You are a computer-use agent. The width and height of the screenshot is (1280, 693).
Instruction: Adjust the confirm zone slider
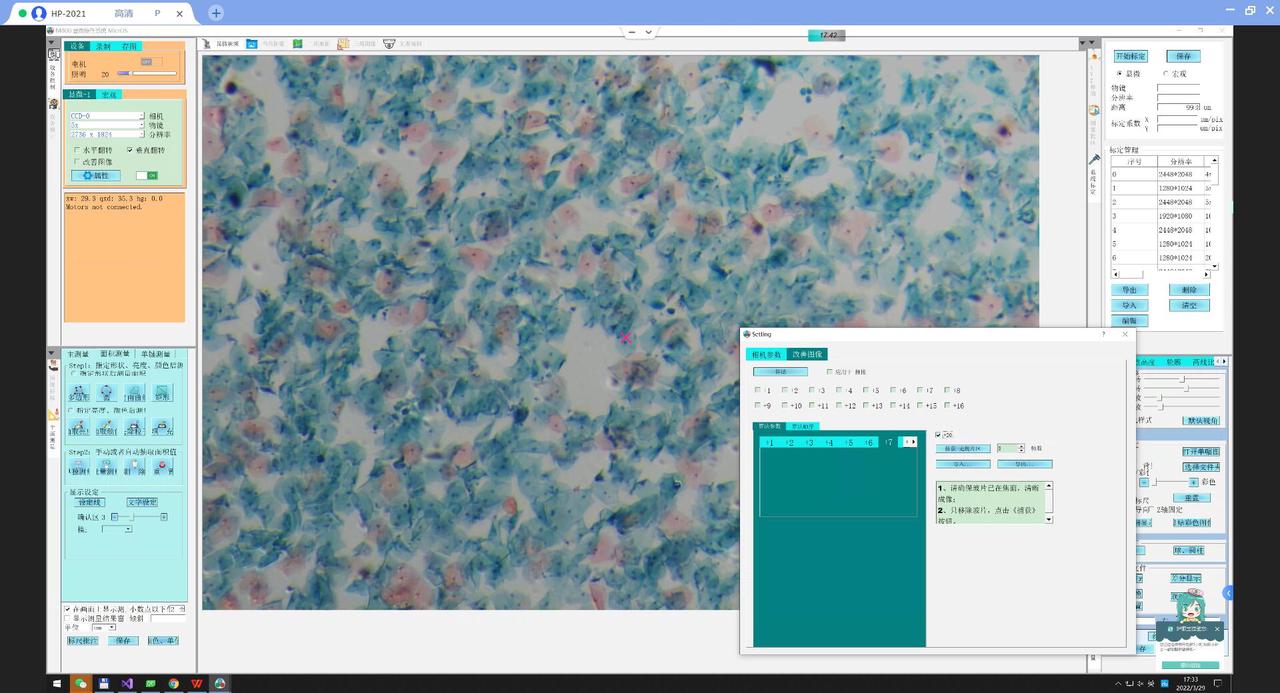139,517
